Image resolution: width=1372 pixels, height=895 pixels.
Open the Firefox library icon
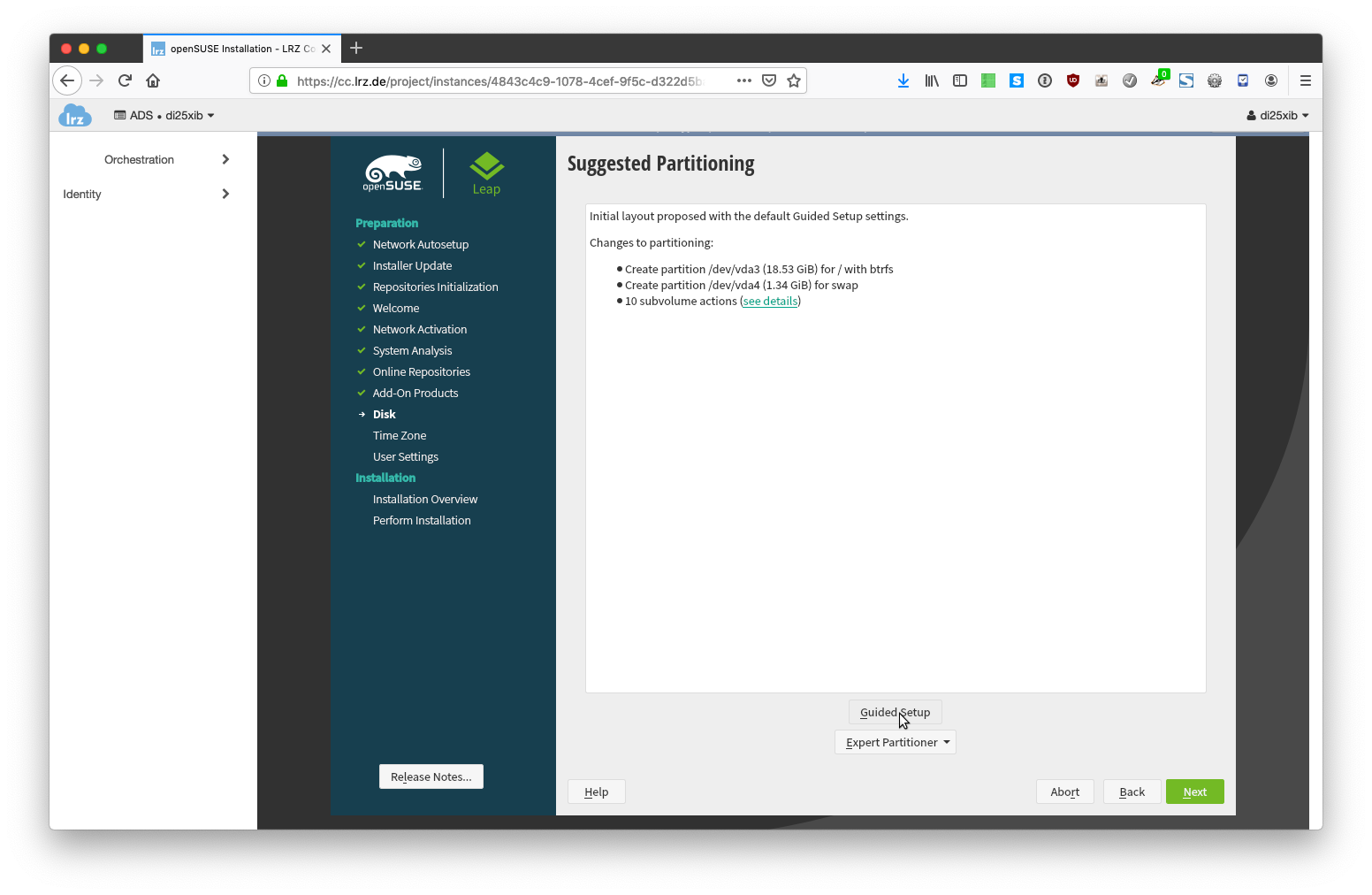point(931,80)
